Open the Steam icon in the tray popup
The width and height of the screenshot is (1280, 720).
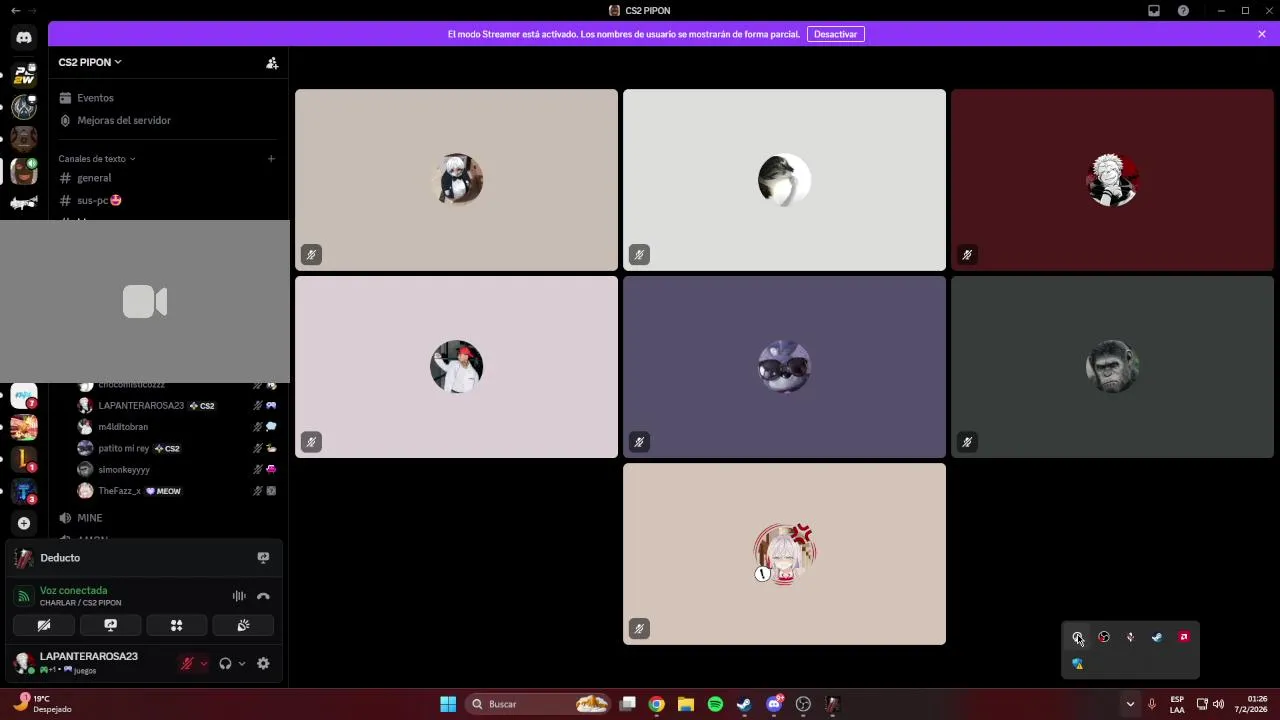tap(1157, 637)
